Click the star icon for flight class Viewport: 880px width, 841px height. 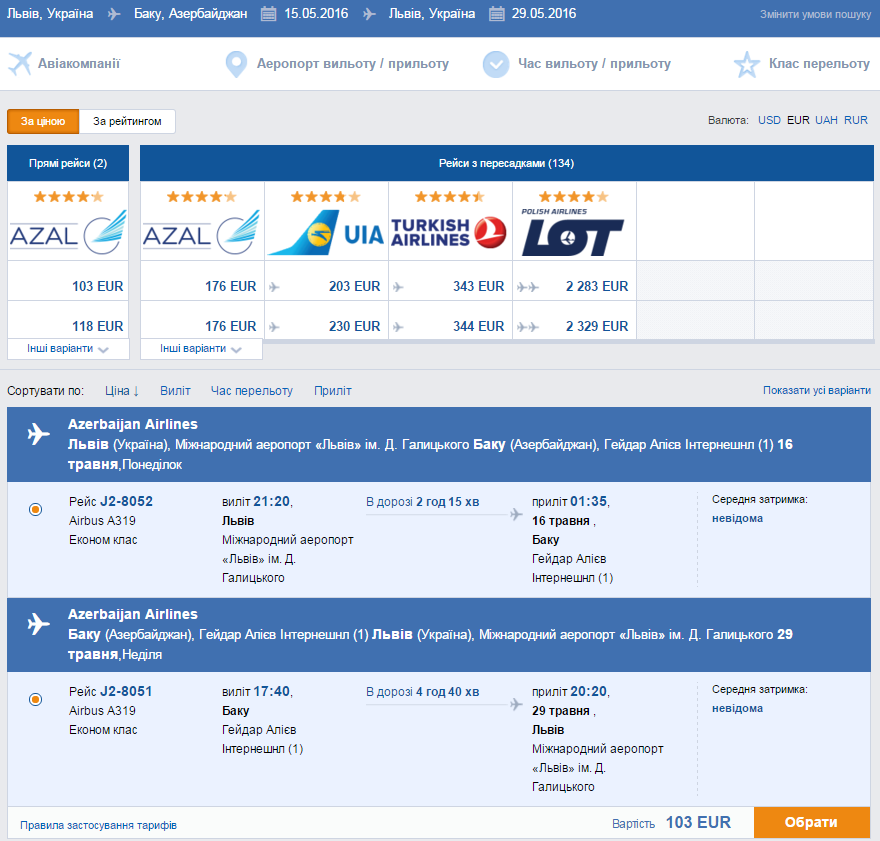(746, 65)
